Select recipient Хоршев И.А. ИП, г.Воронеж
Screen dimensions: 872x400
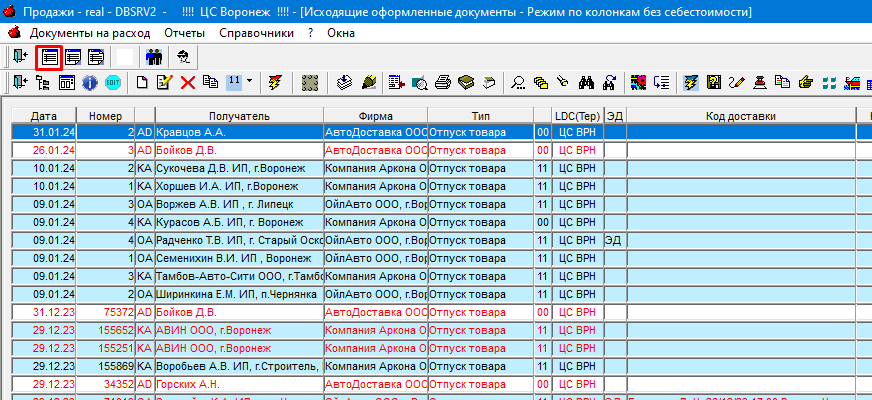click(240, 186)
